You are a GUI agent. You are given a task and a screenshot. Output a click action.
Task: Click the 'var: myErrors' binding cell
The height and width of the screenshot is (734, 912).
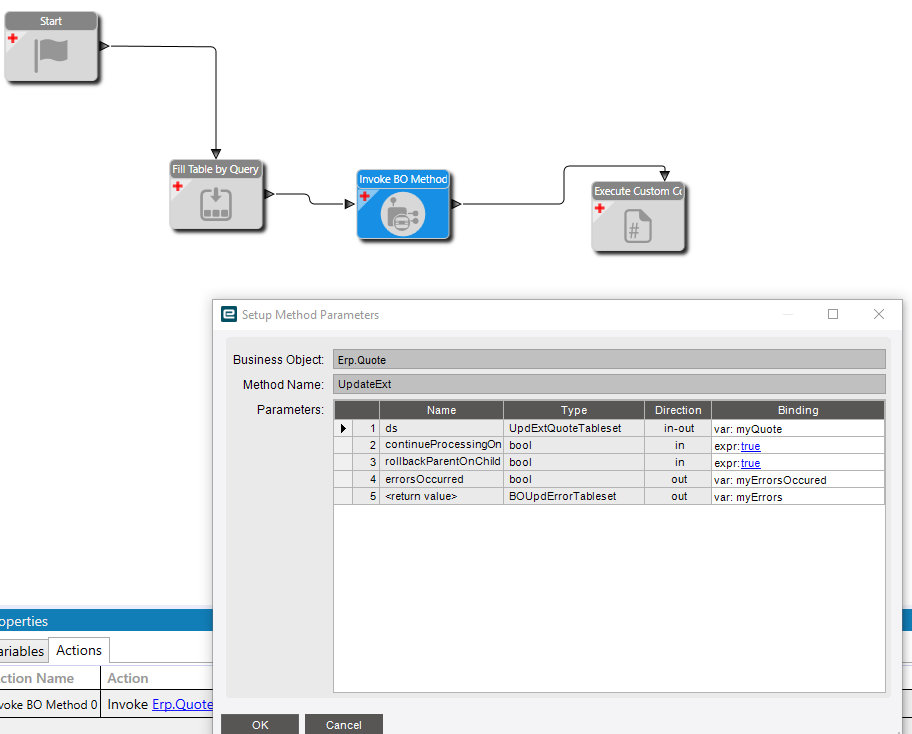pyautogui.click(x=798, y=497)
